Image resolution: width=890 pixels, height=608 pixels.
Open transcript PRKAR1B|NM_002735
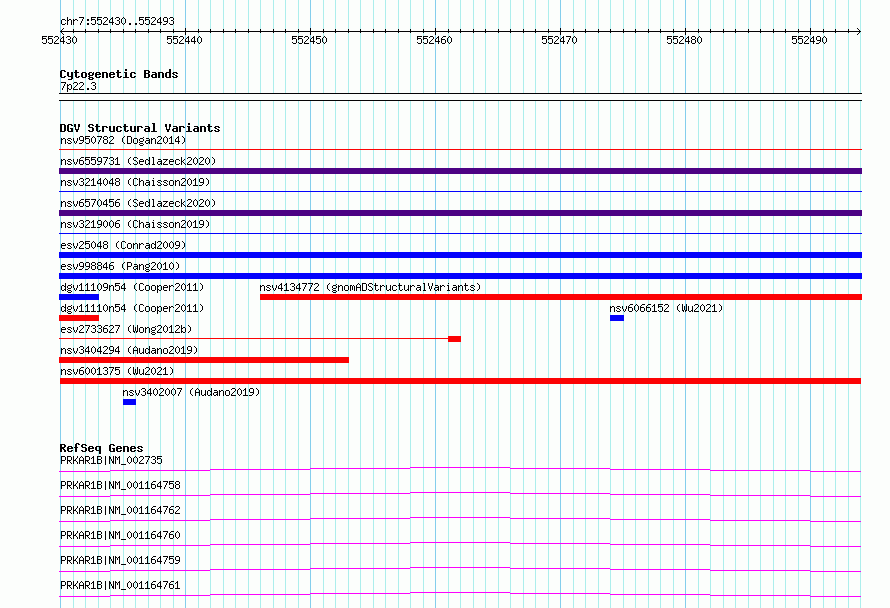coord(111,460)
